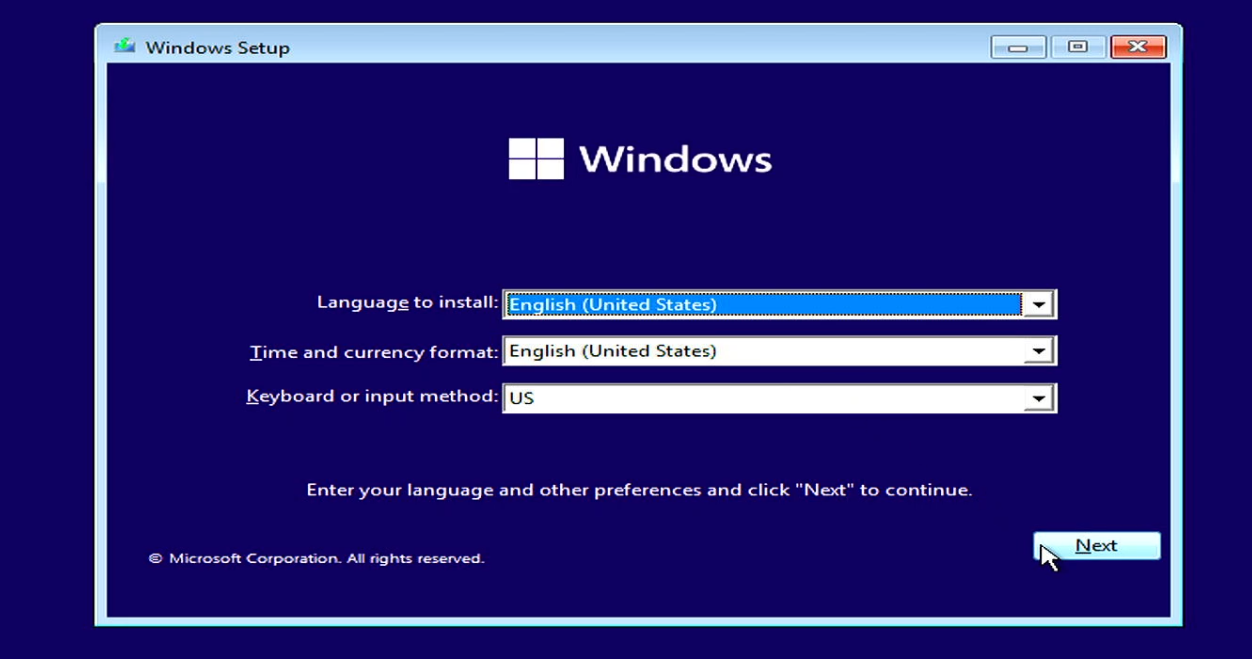Click the Microsoft Corporation copyright notice
The width and height of the screenshot is (1252, 659).
pyautogui.click(x=316, y=558)
